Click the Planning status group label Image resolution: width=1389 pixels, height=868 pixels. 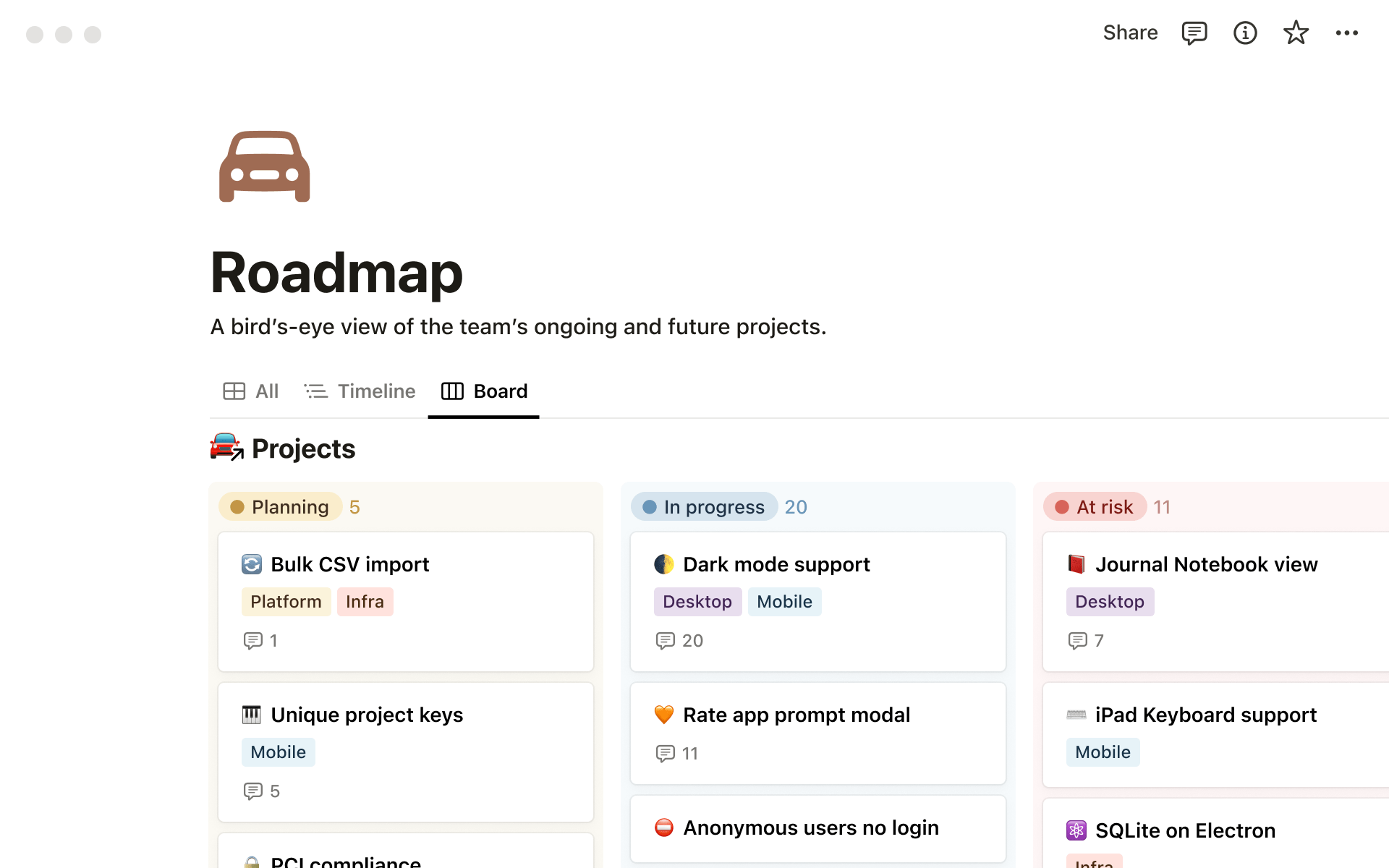pyautogui.click(x=280, y=507)
